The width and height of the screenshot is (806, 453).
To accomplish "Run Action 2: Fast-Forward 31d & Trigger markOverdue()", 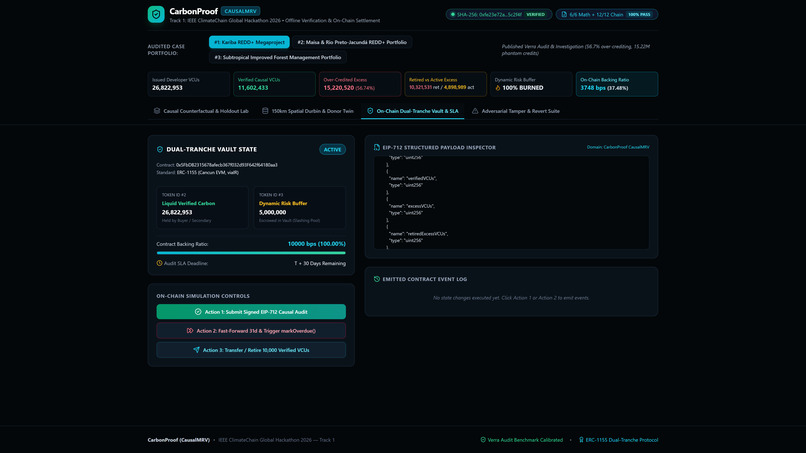I will tap(251, 331).
